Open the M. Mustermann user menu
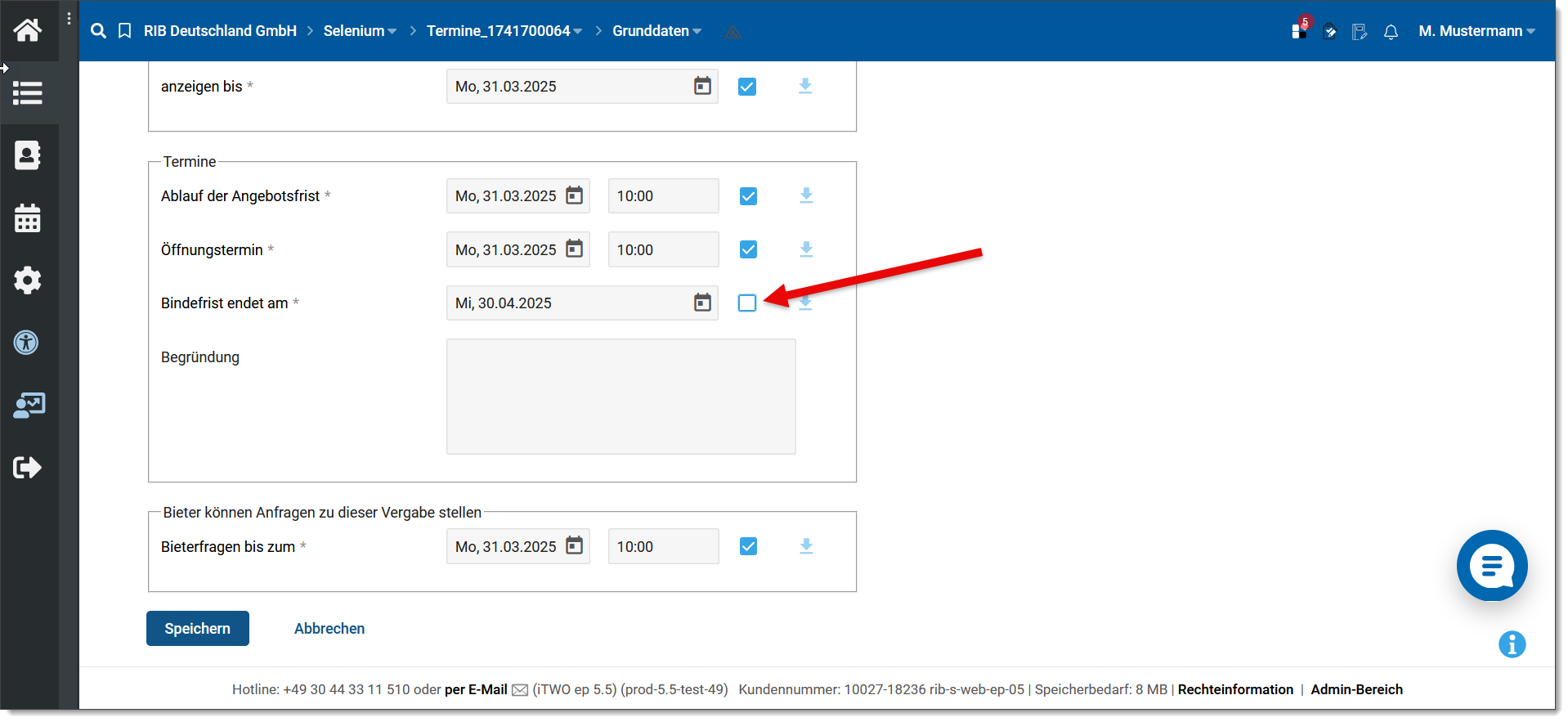This screenshot has width=1568, height=722. pos(1476,31)
